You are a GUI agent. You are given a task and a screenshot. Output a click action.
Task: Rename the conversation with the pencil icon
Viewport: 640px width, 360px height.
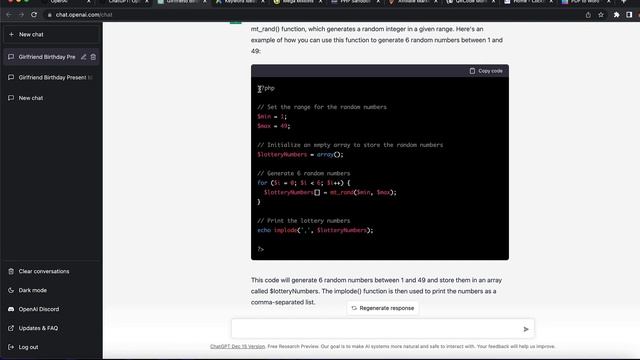tap(83, 57)
